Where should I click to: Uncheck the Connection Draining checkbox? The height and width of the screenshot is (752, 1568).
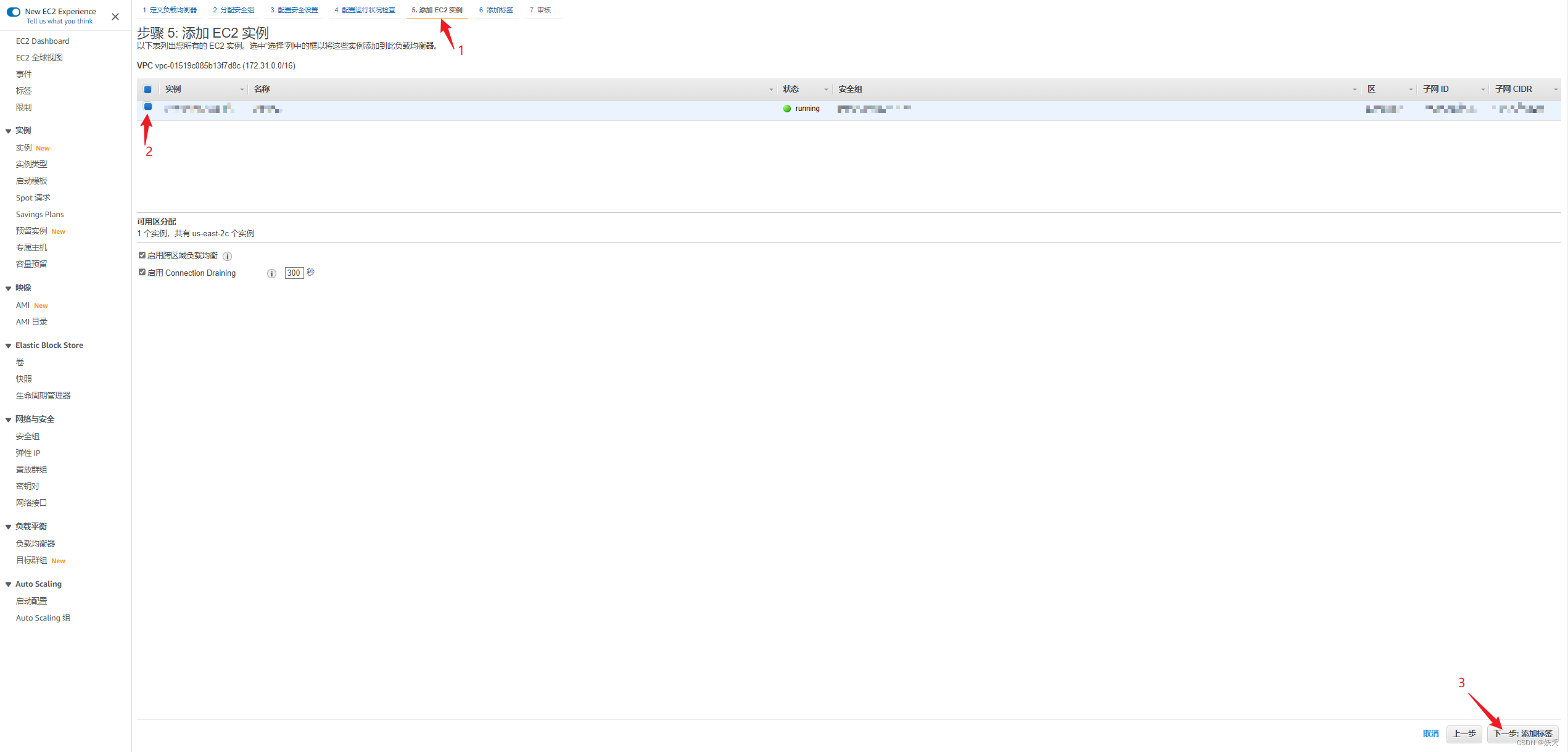[142, 273]
